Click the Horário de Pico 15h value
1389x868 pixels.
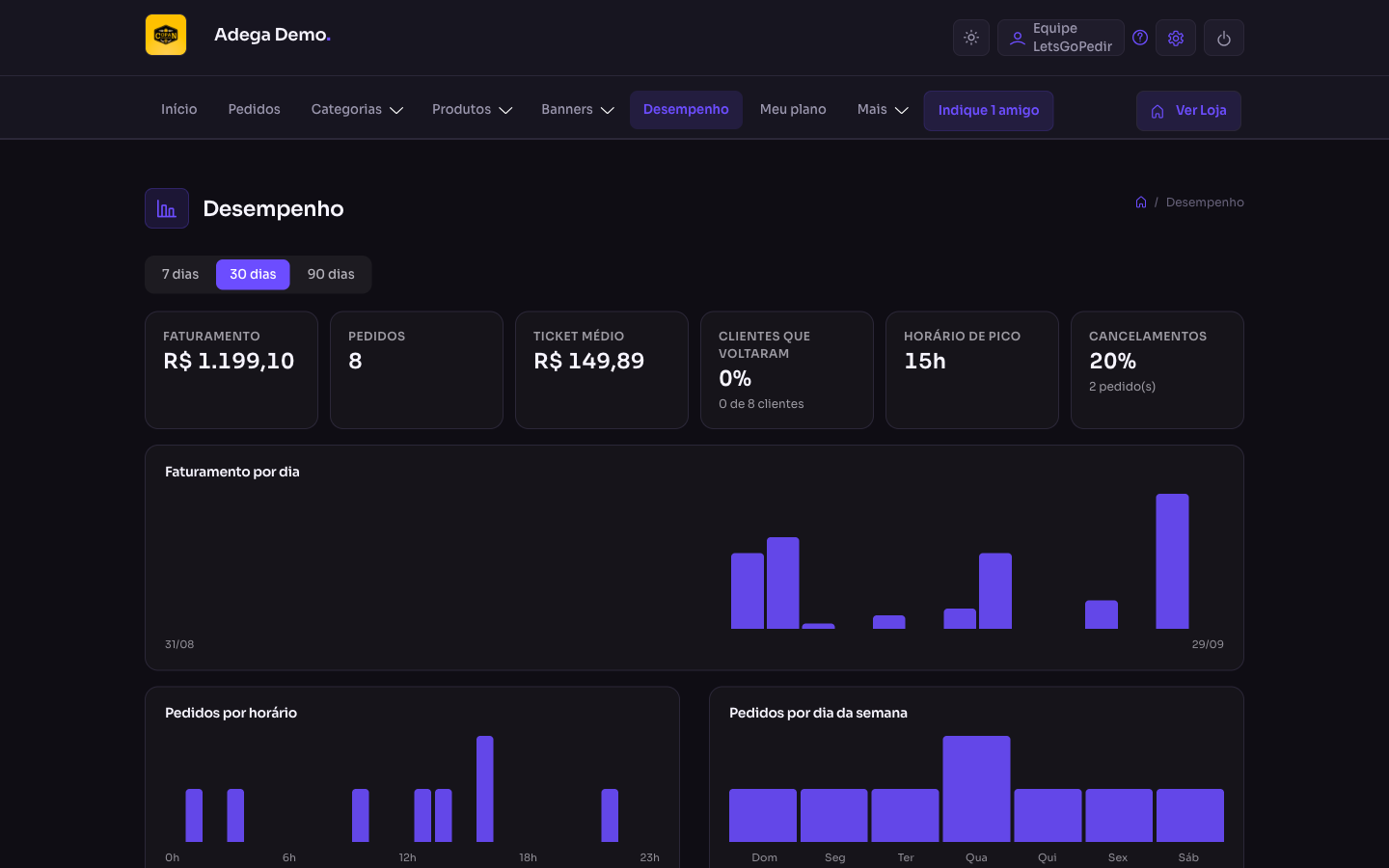[925, 362]
